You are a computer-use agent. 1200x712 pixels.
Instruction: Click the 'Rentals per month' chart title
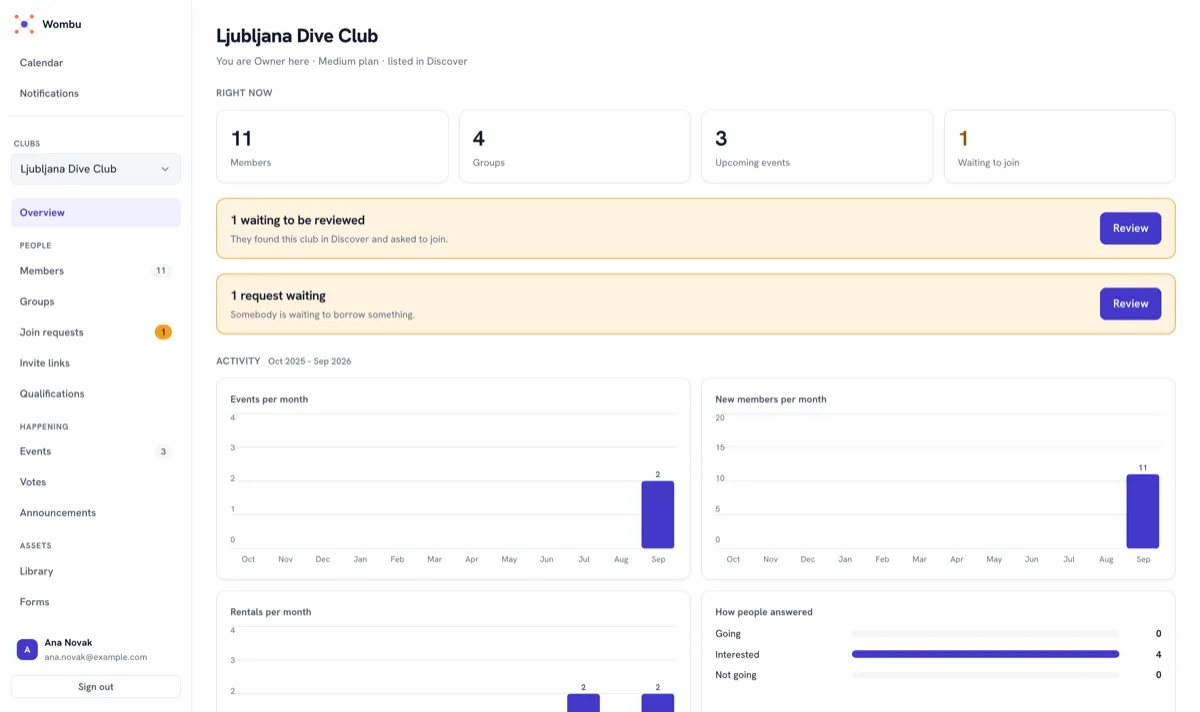pyautogui.click(x=271, y=612)
